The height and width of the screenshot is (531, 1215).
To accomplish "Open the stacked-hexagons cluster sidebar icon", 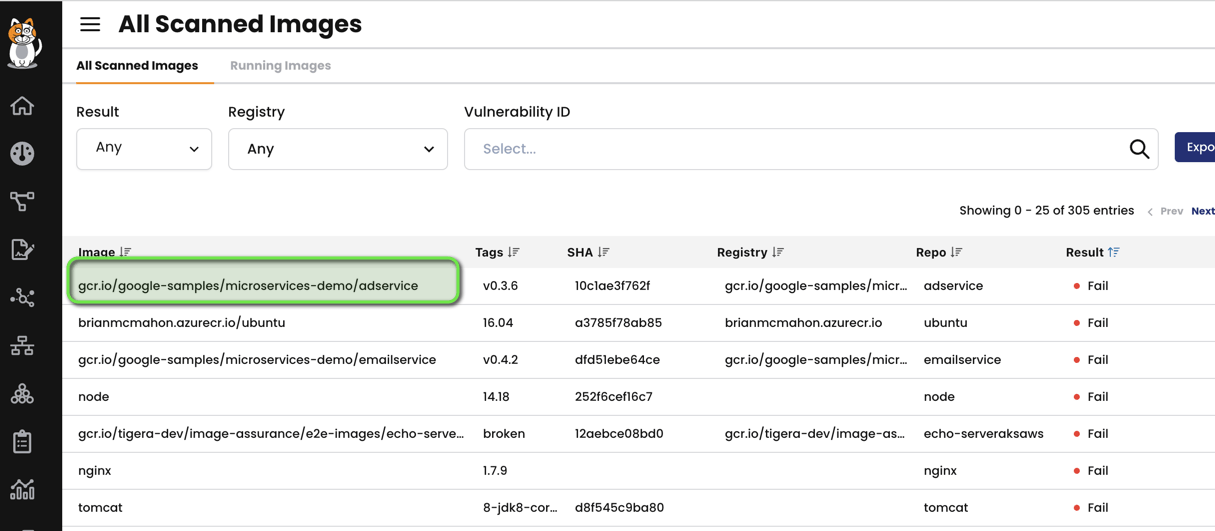I will click(22, 393).
